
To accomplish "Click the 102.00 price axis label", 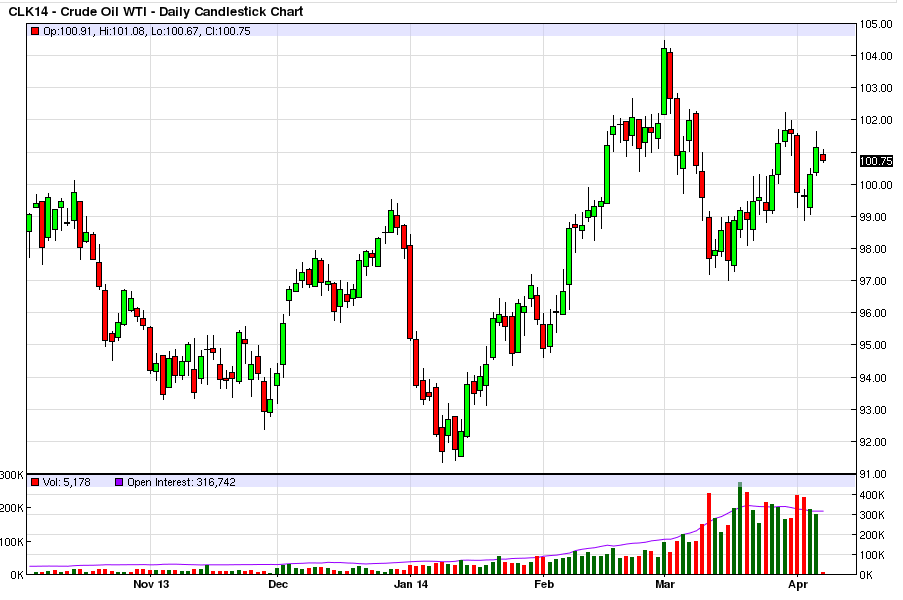I will (876, 120).
